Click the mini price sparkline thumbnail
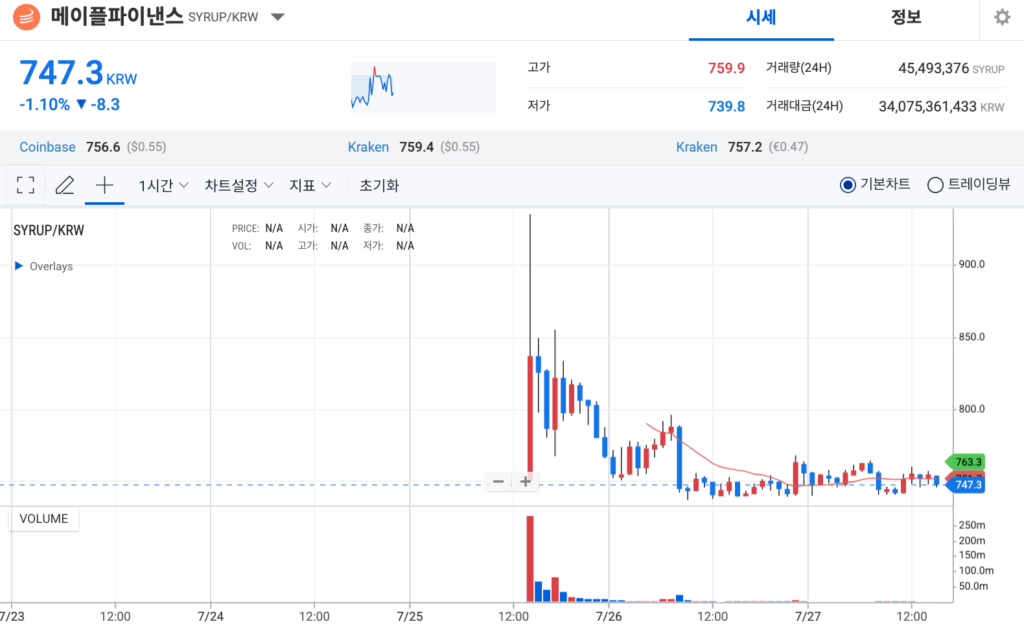 [x=423, y=87]
